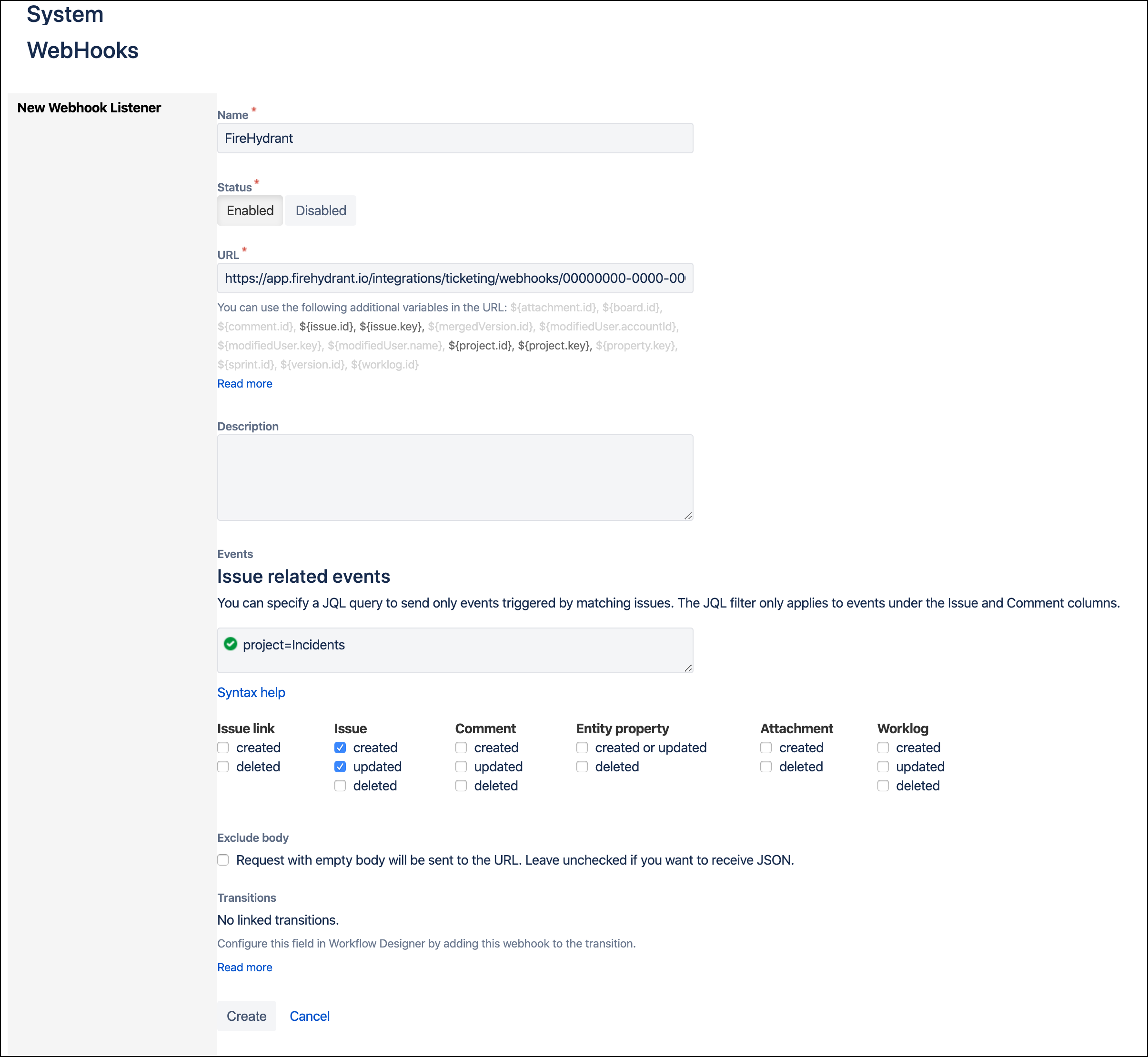
Task: Enable the Comment created event
Action: tap(461, 748)
